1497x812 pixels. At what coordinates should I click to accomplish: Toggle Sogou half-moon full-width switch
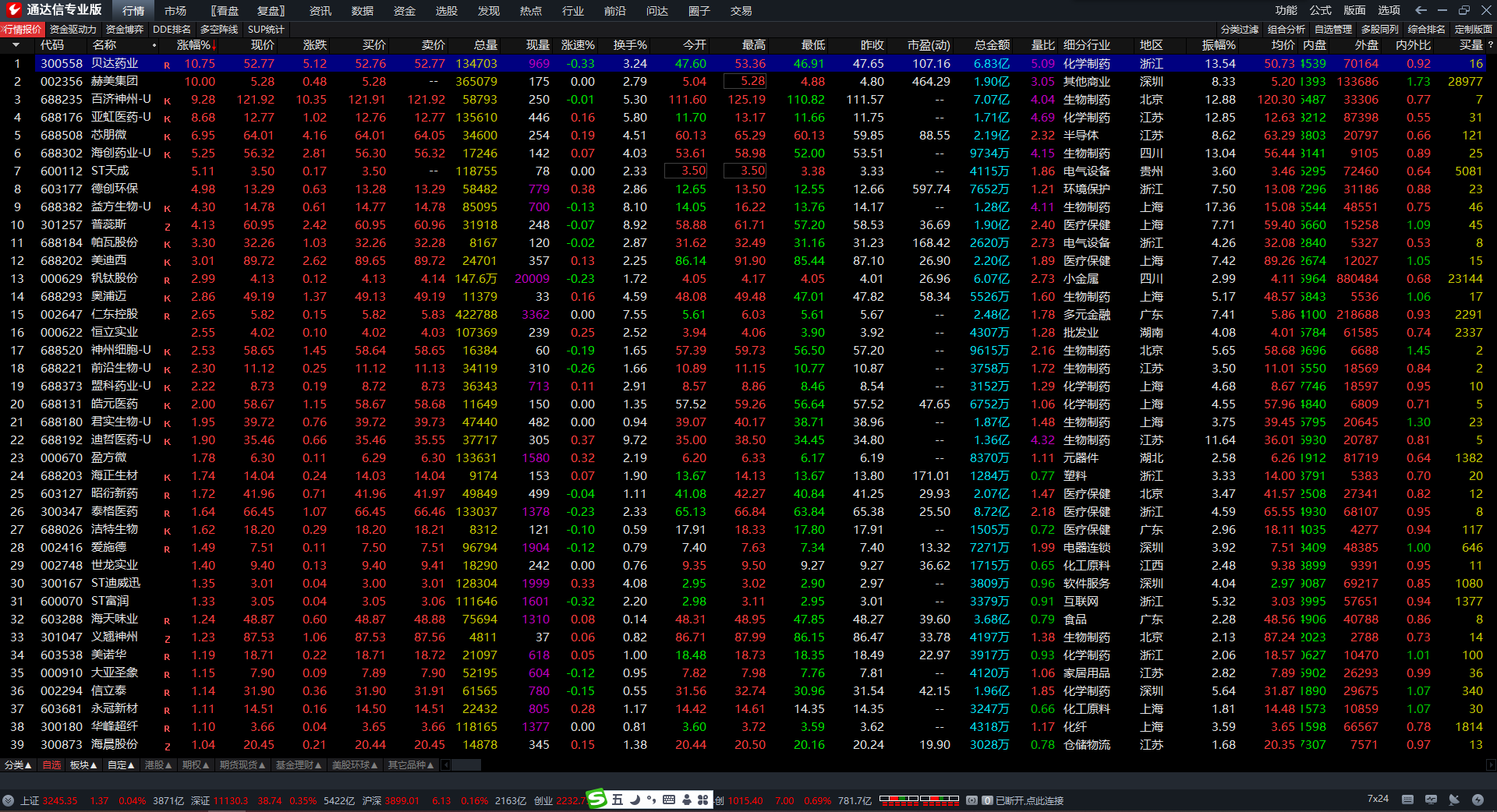tap(635, 800)
